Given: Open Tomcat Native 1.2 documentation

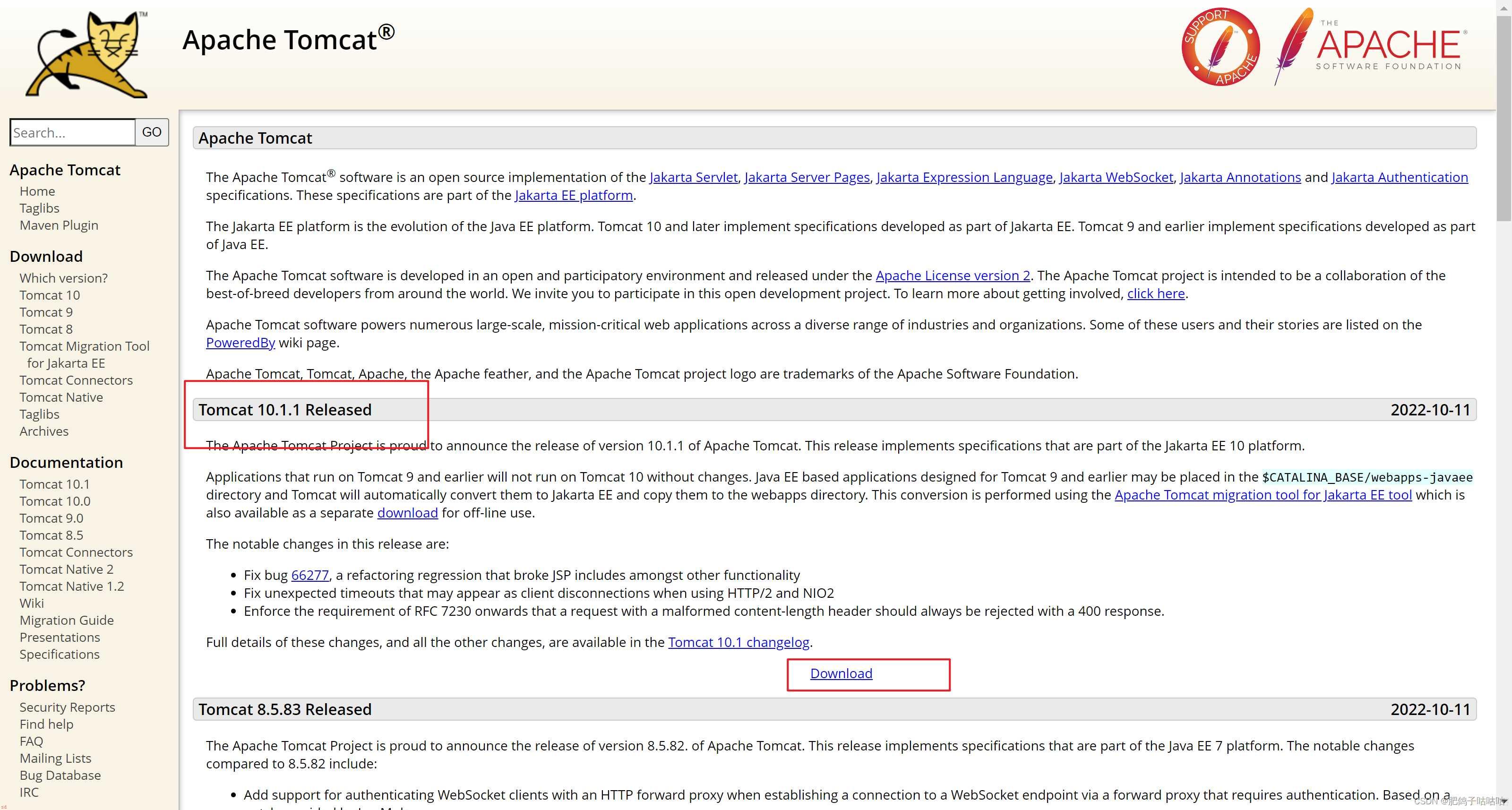Looking at the screenshot, I should point(72,586).
